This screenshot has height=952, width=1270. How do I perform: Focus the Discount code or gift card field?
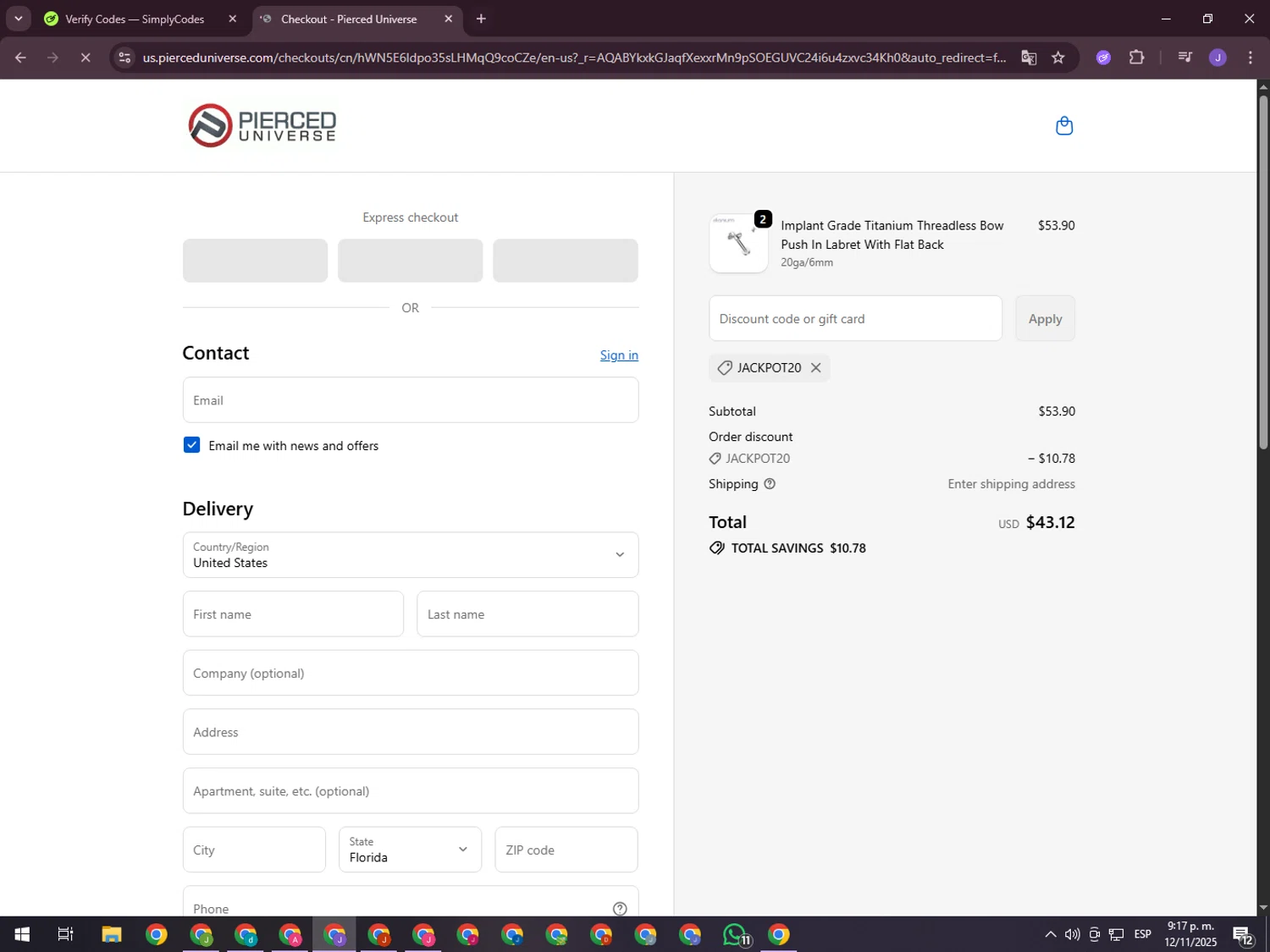[x=855, y=318]
